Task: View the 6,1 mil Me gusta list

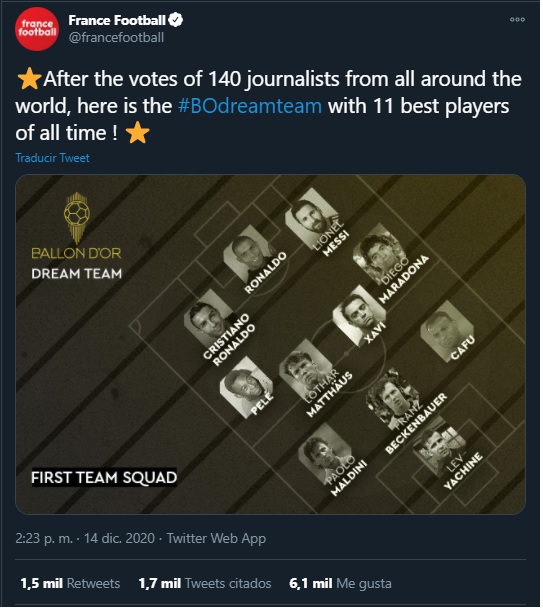Action: click(341, 584)
